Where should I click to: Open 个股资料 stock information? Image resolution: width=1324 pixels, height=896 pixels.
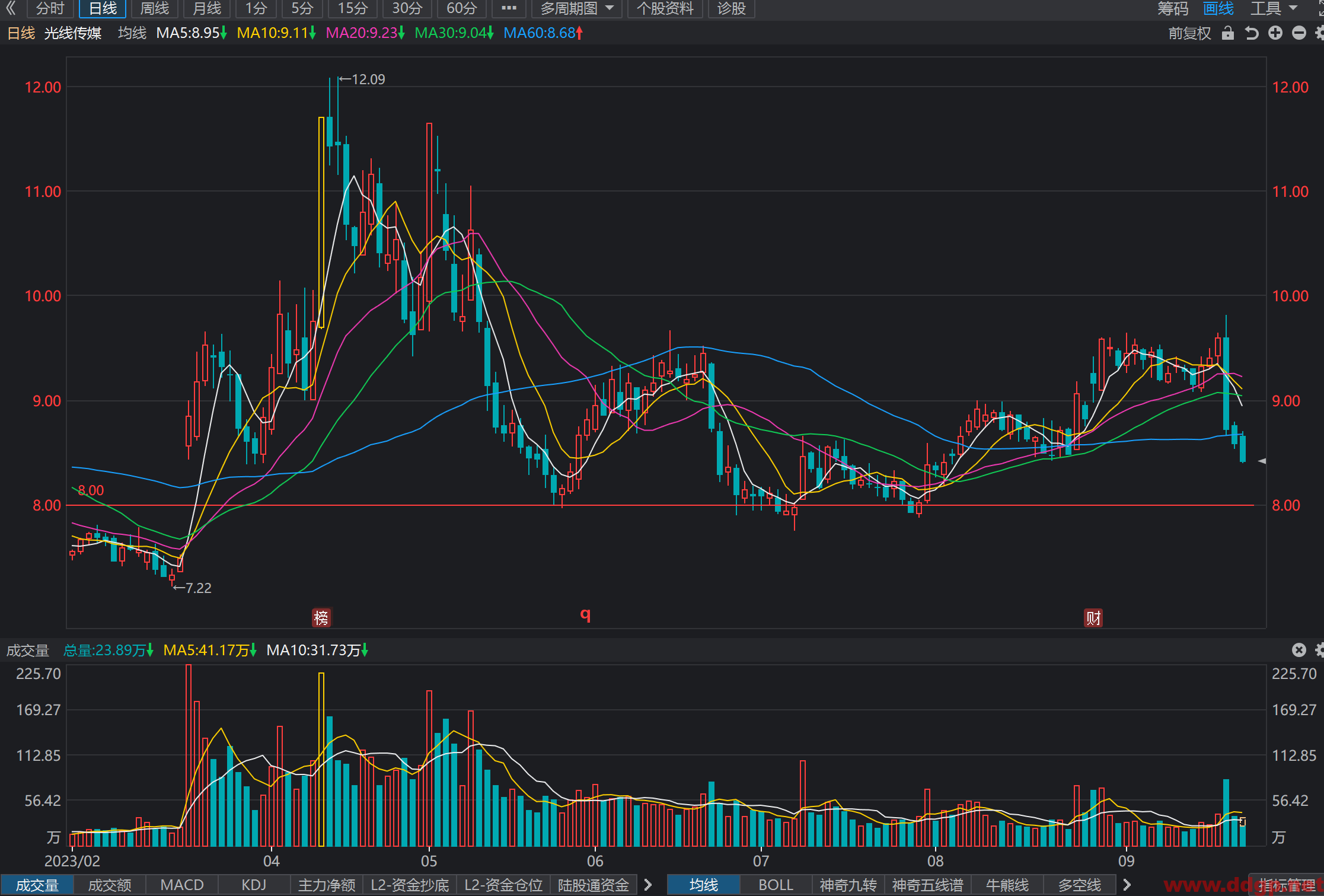(665, 8)
